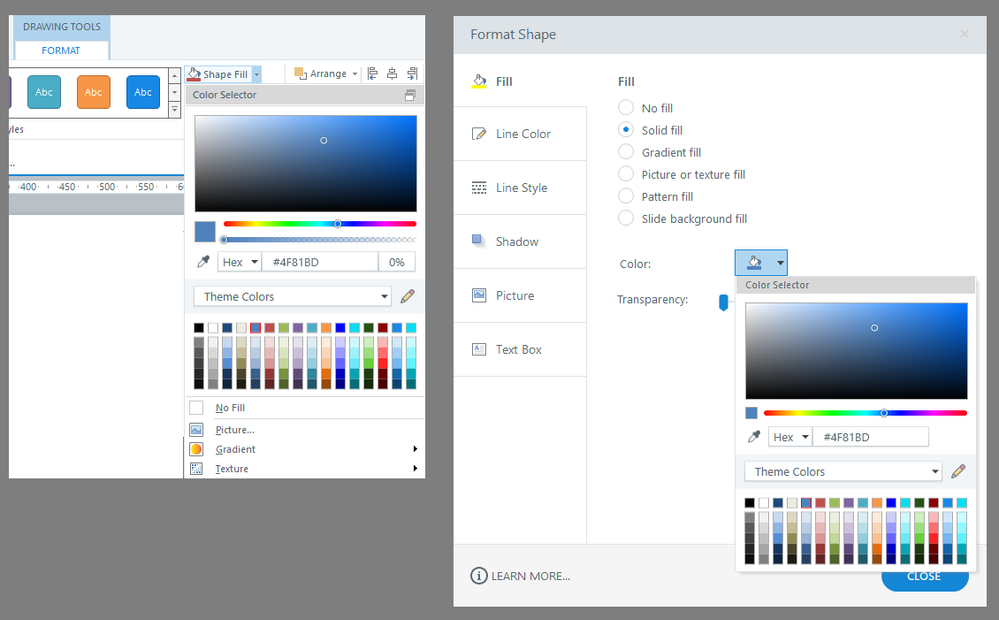Open the Shape Fill dropdown arrow

(257, 75)
